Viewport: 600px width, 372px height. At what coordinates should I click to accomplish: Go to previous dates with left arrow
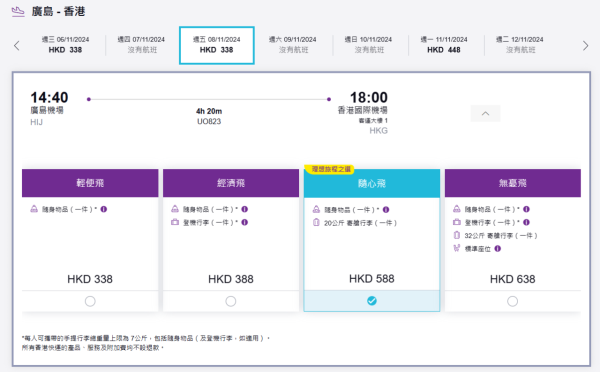pos(16,46)
